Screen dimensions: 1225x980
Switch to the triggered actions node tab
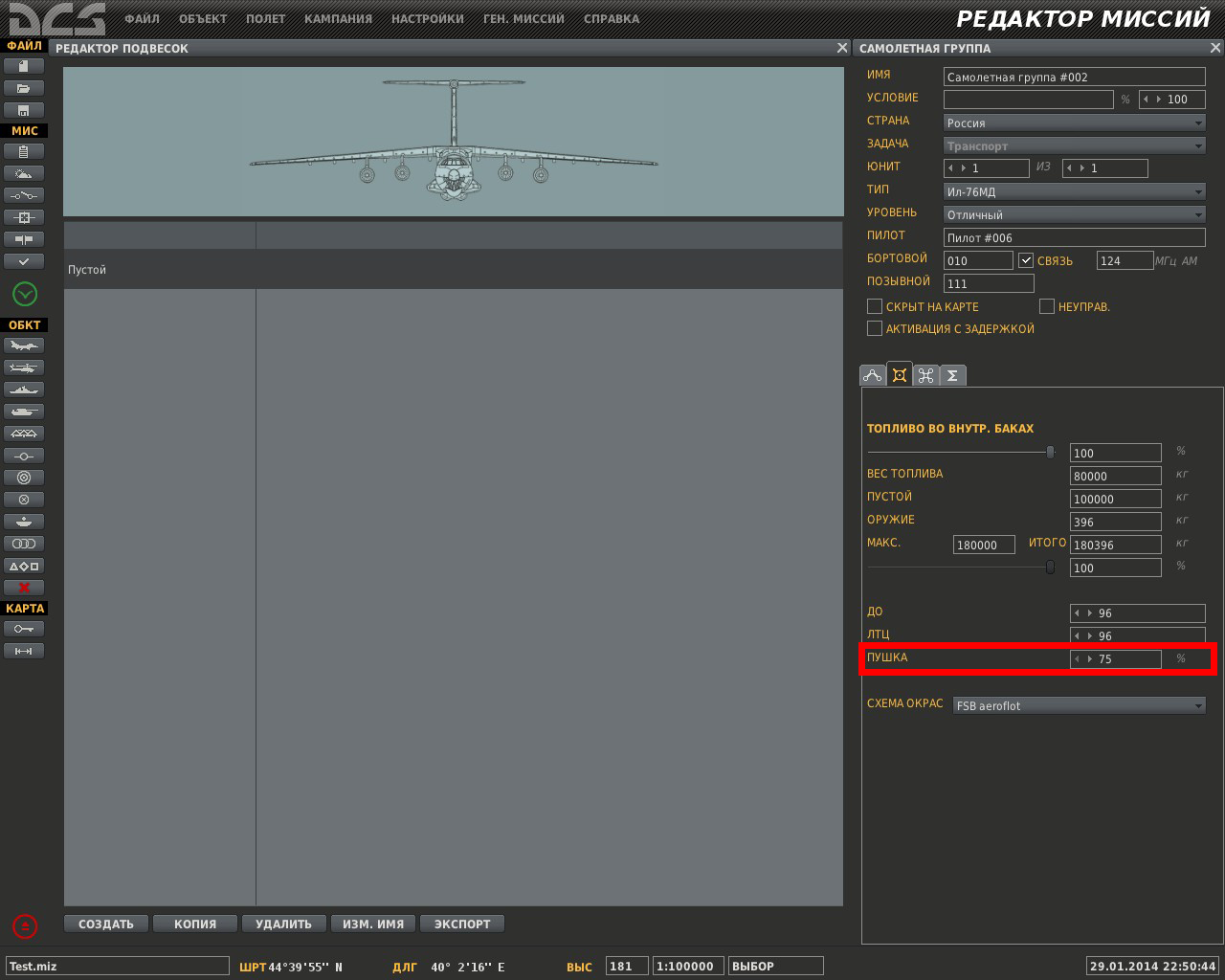point(925,375)
